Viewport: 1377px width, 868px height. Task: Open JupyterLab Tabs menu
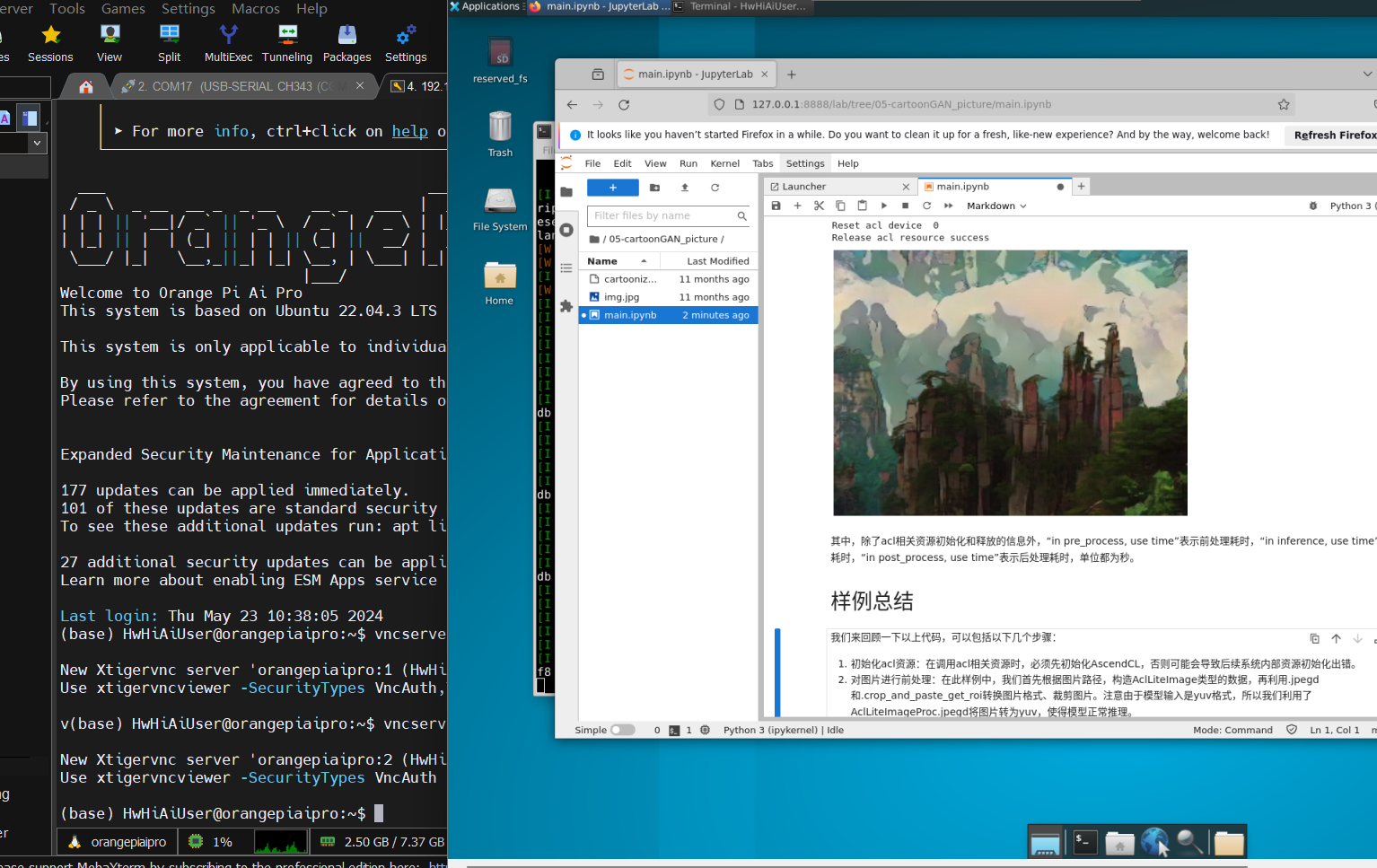point(762,163)
